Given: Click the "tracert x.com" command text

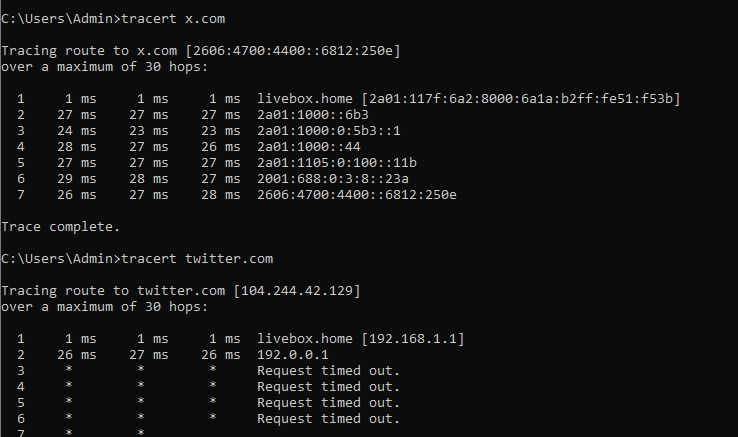Looking at the screenshot, I should click(x=171, y=18).
